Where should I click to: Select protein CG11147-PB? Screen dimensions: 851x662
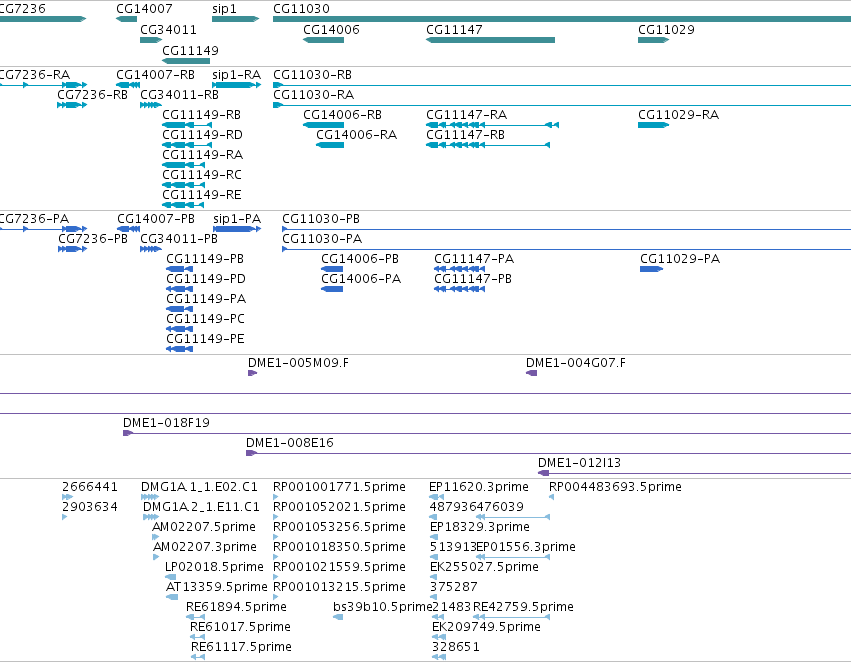pyautogui.click(x=460, y=289)
